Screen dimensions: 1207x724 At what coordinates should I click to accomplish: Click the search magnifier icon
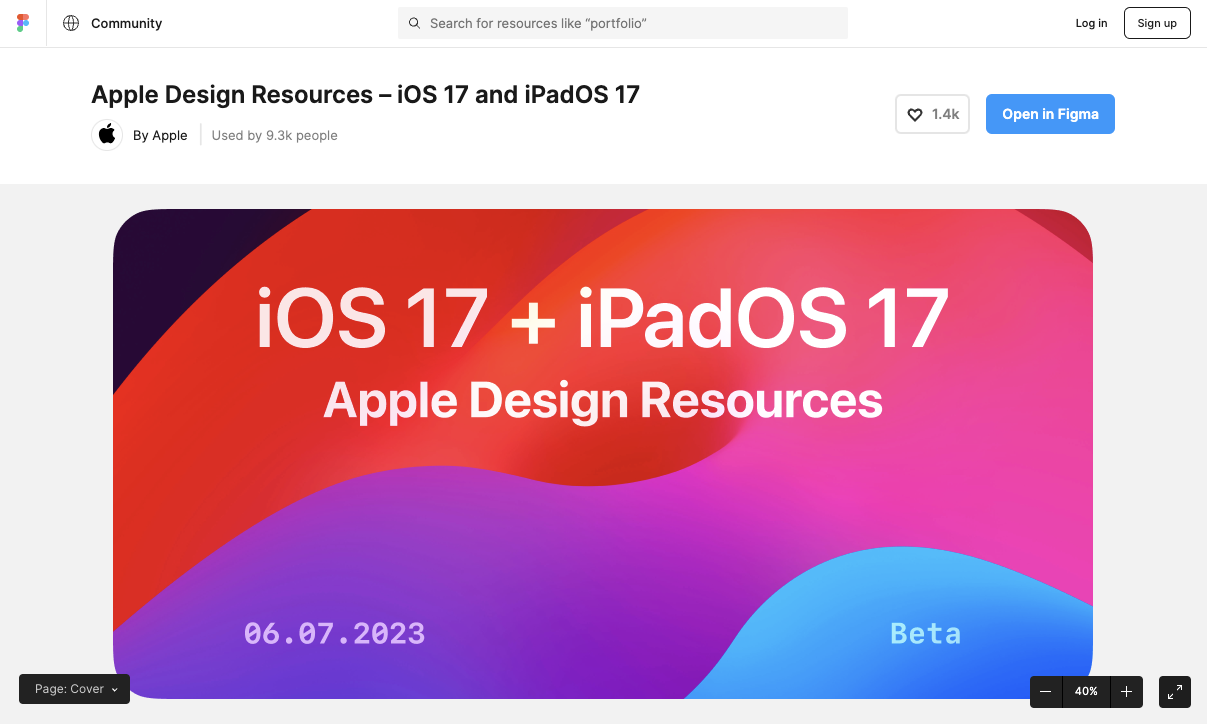tap(414, 23)
